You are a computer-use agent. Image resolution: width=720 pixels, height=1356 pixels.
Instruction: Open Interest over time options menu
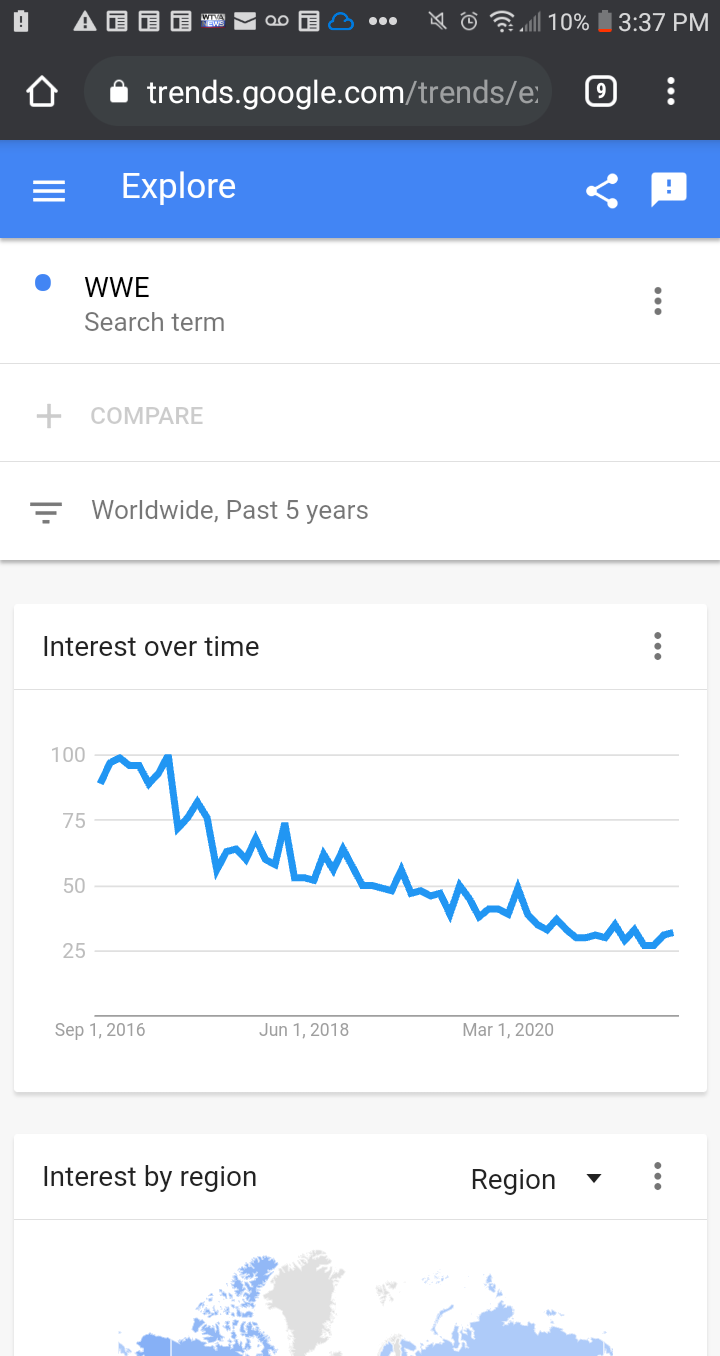[x=657, y=646]
